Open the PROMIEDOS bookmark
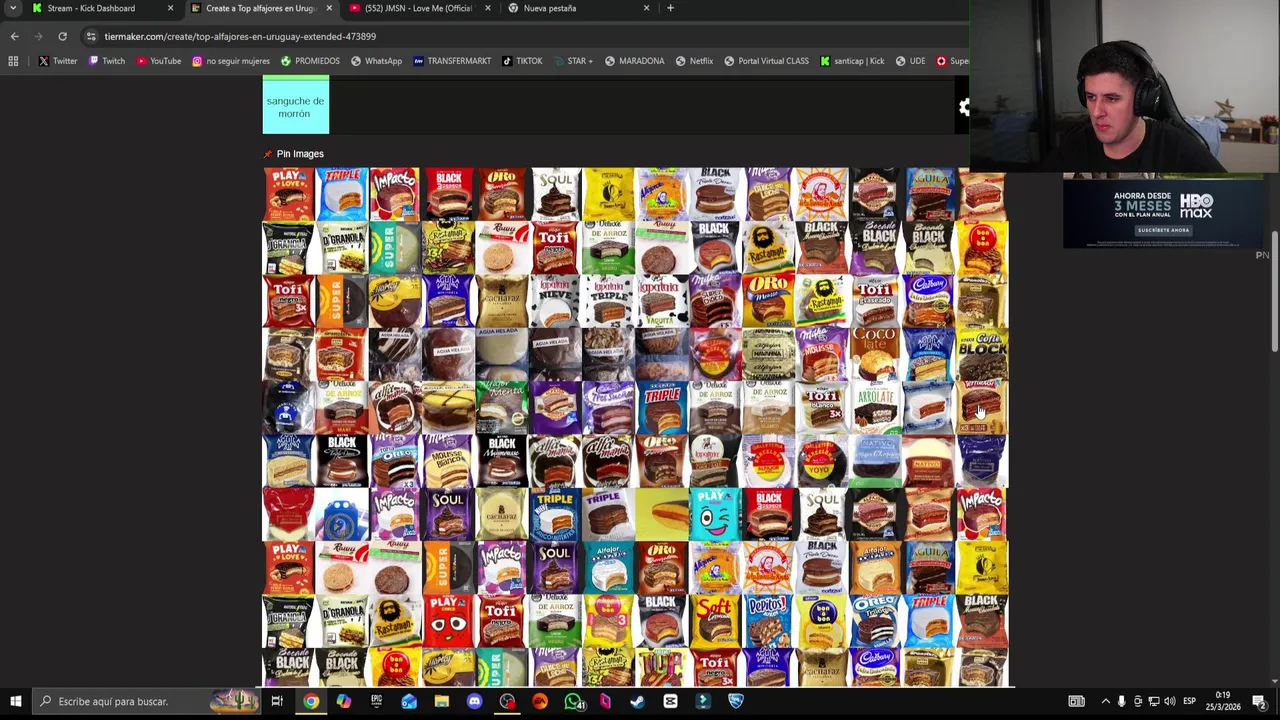The height and width of the screenshot is (720, 1280). click(310, 61)
